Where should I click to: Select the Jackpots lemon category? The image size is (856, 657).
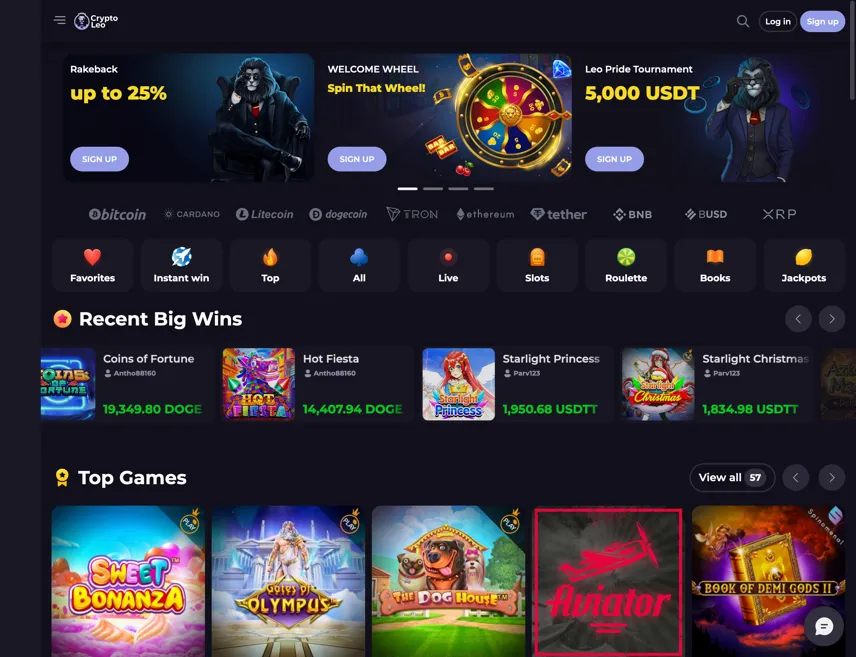[804, 265]
